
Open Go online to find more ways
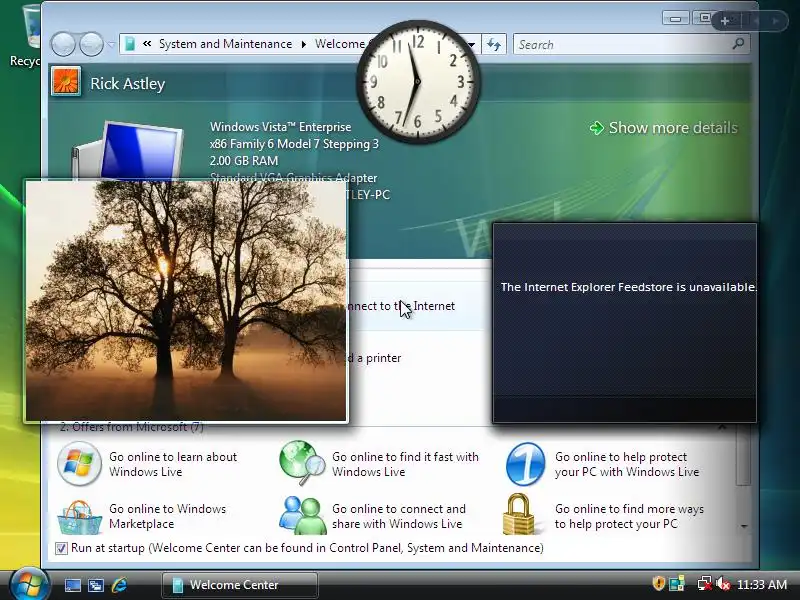[x=629, y=516]
